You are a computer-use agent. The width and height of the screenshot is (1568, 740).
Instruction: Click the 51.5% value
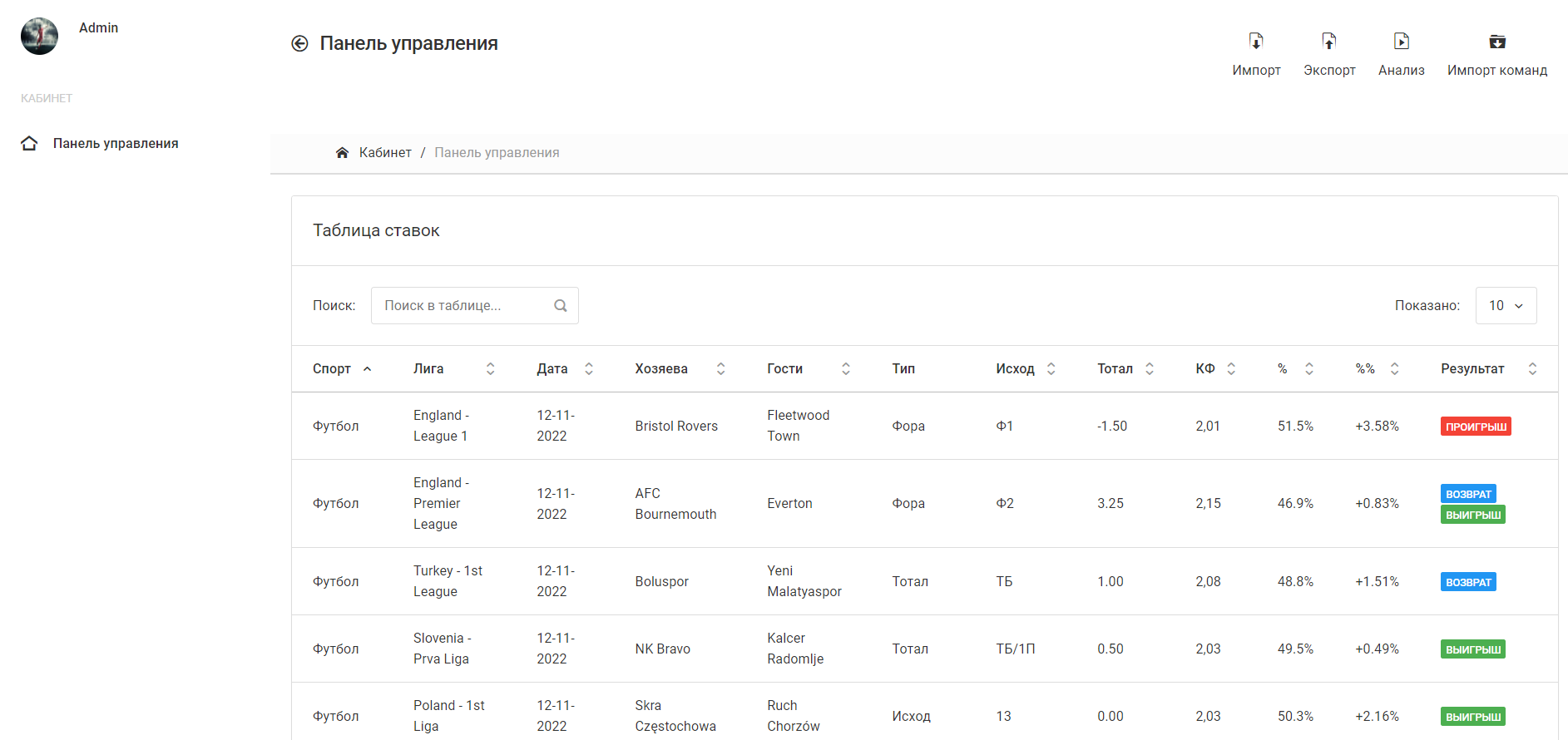(x=1295, y=426)
